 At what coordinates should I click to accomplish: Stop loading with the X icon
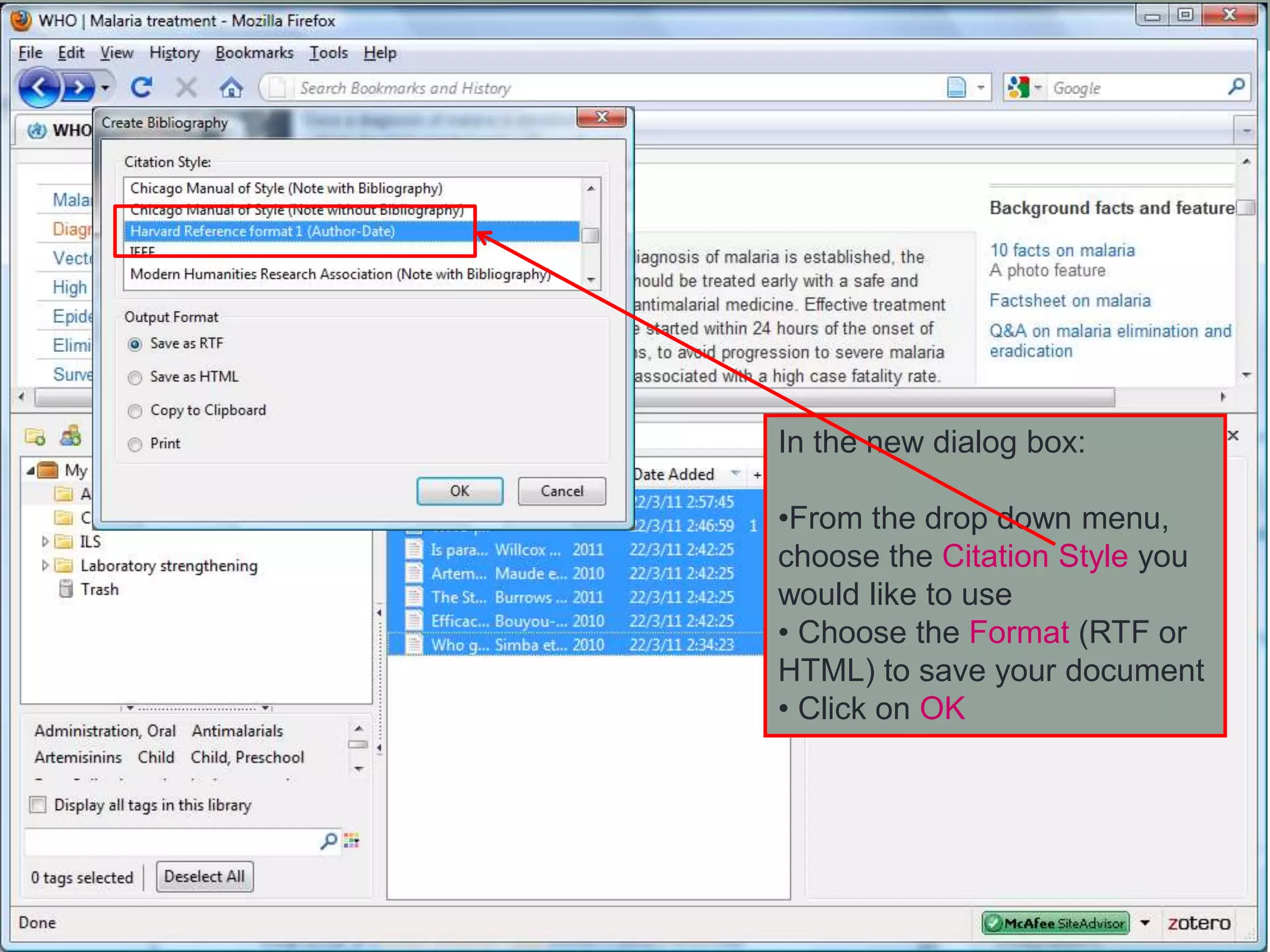coord(186,87)
